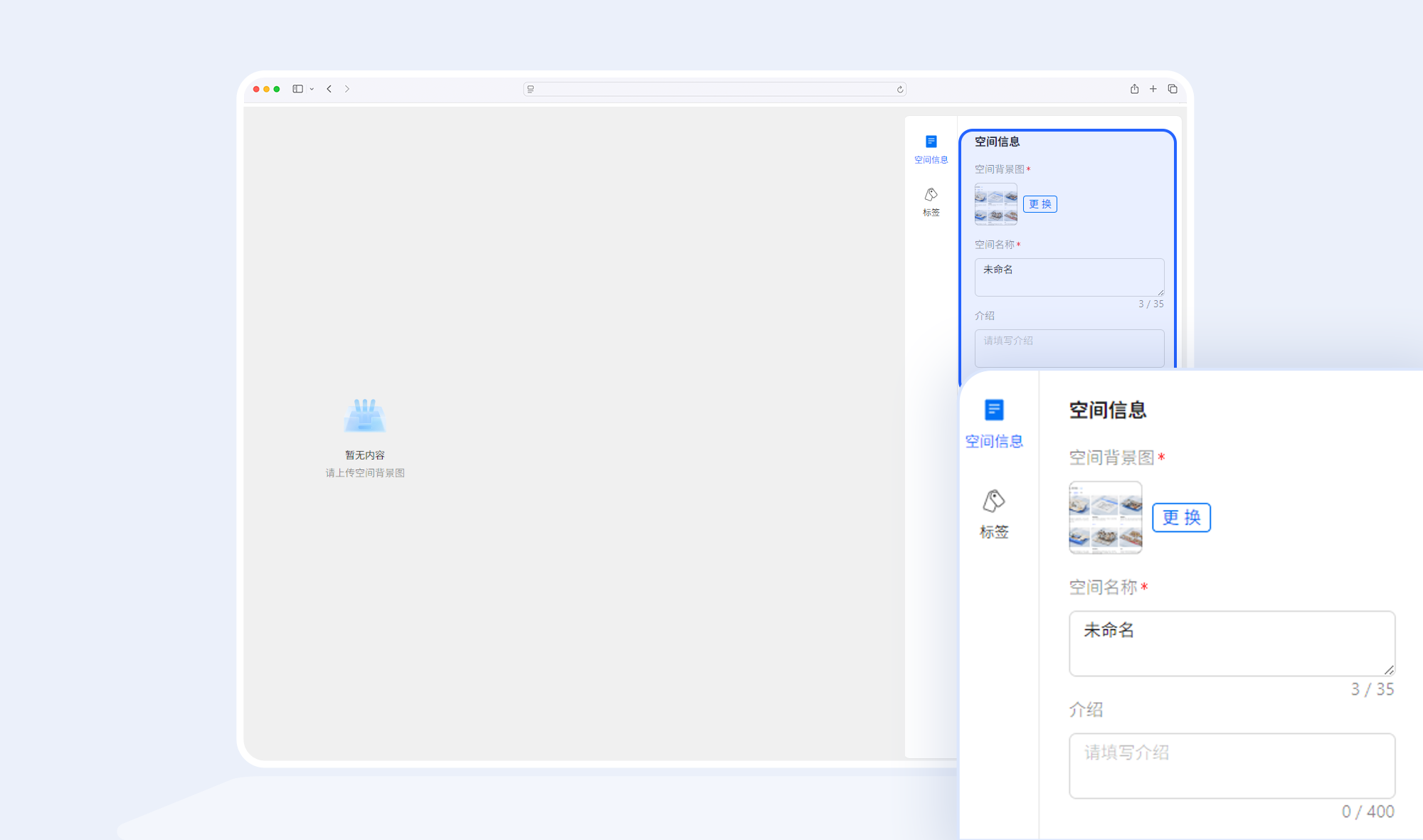Click the 空间名称 input showing 未命名
The image size is (1423, 840).
pos(1069,277)
